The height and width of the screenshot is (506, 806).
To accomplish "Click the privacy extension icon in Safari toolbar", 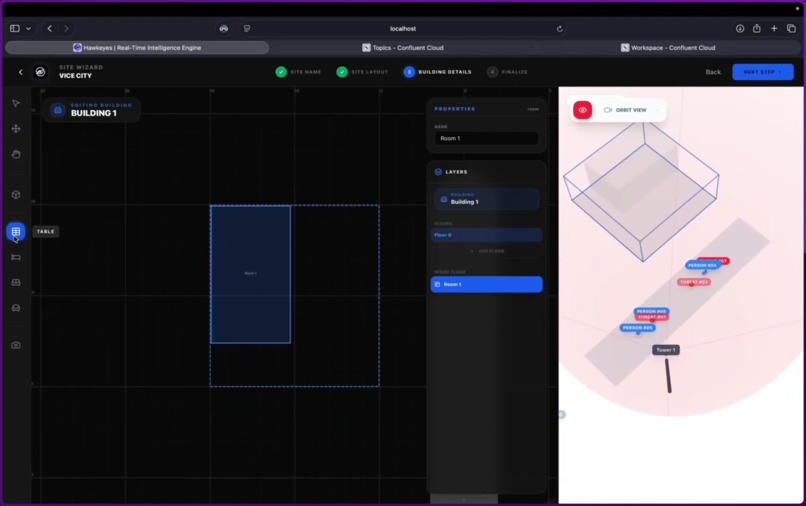I will click(x=224, y=28).
